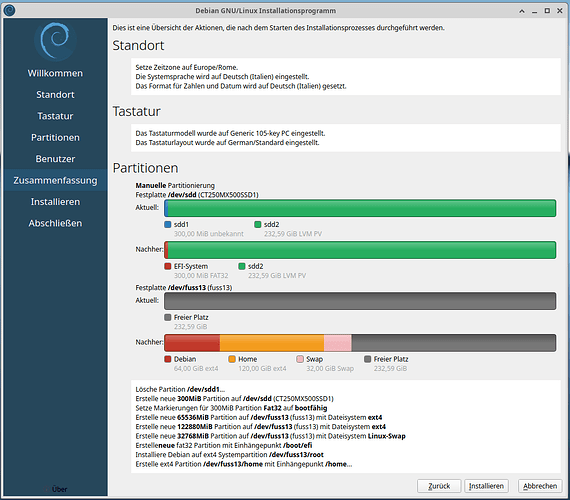The width and height of the screenshot is (570, 500).
Task: Select the orange Home segment in partition bar
Action: click(272, 343)
